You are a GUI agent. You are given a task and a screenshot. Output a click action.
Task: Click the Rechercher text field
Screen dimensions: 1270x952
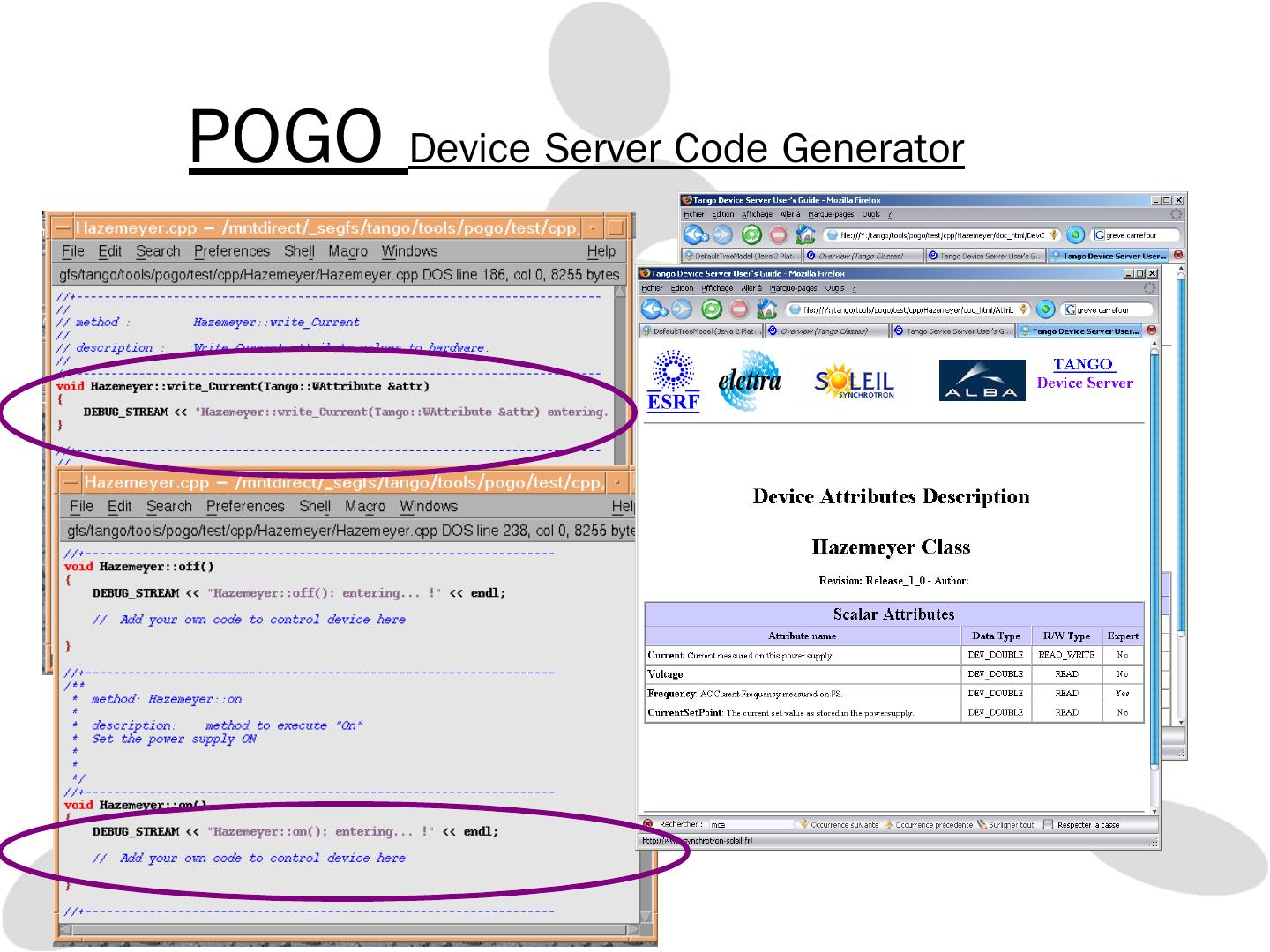click(x=751, y=825)
